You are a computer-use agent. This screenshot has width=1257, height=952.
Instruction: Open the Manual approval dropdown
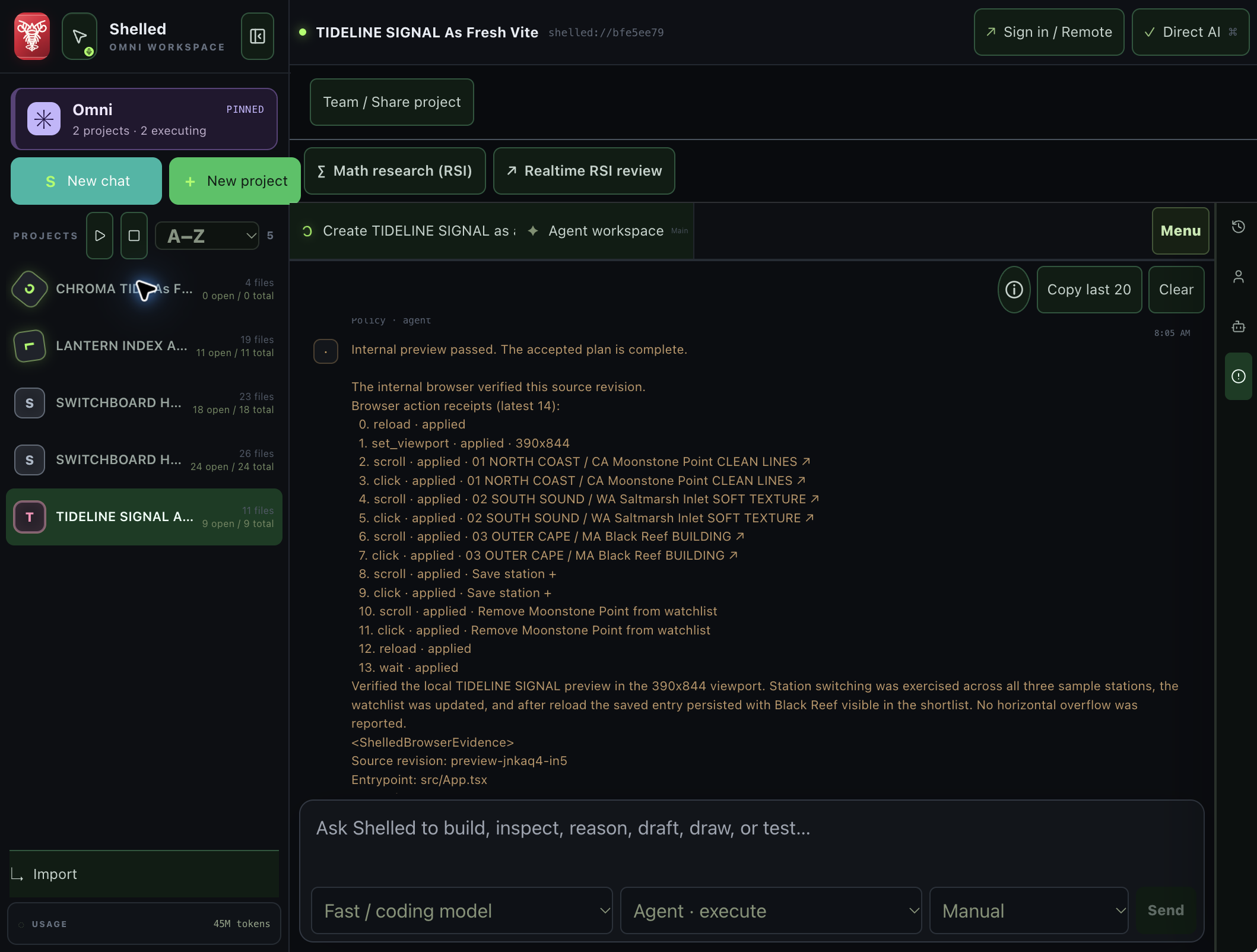tap(1029, 910)
